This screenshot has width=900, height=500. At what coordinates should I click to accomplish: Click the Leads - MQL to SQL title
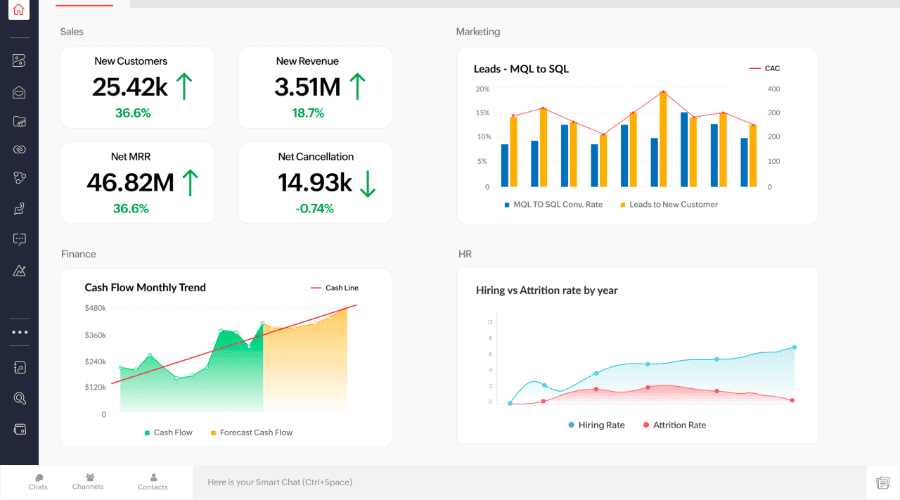pos(521,69)
